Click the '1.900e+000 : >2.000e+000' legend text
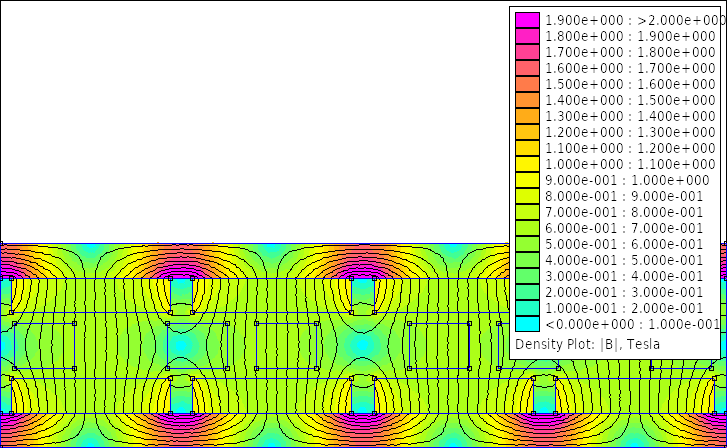 tap(635, 20)
